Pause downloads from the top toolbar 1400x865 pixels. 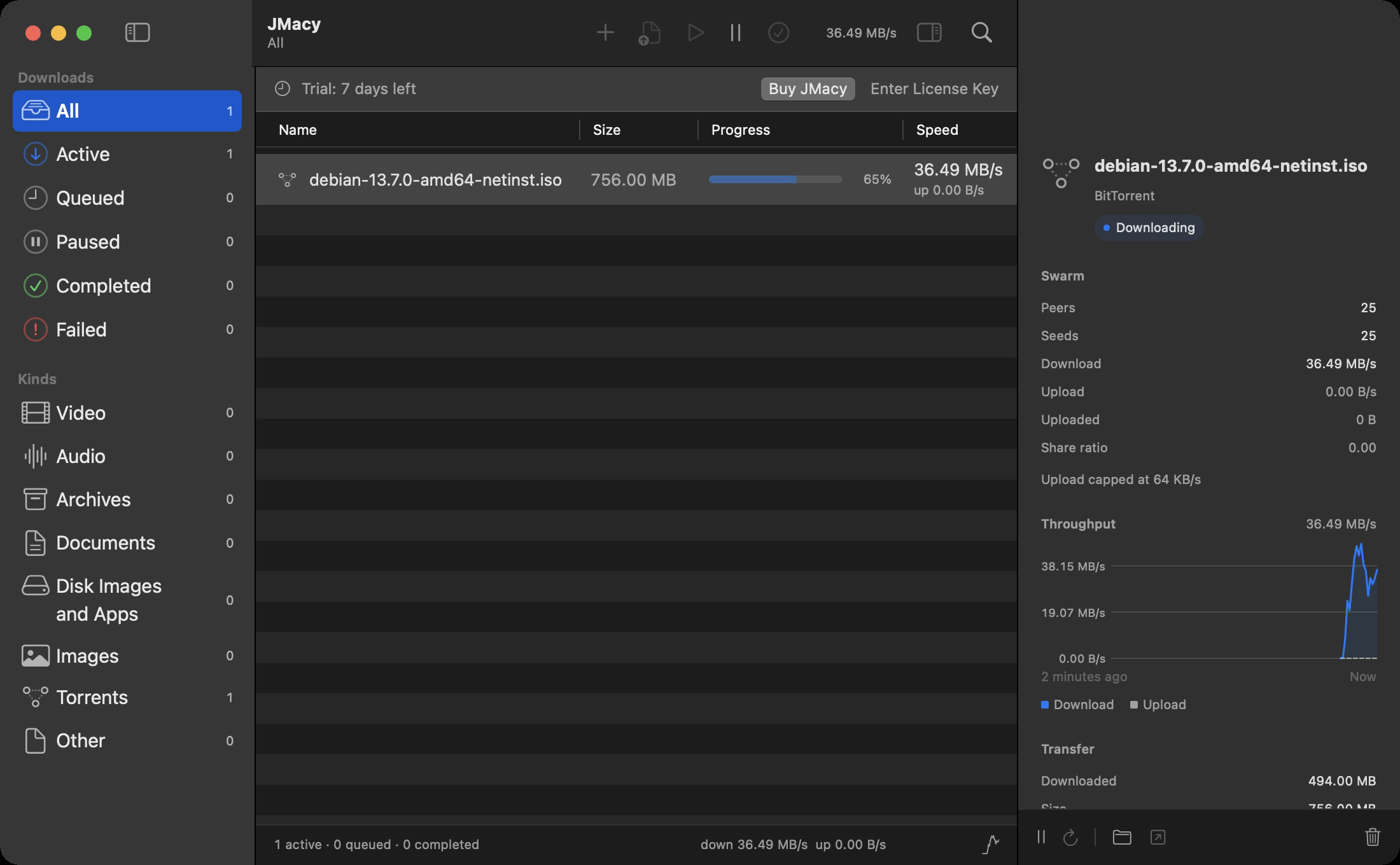pyautogui.click(x=736, y=32)
